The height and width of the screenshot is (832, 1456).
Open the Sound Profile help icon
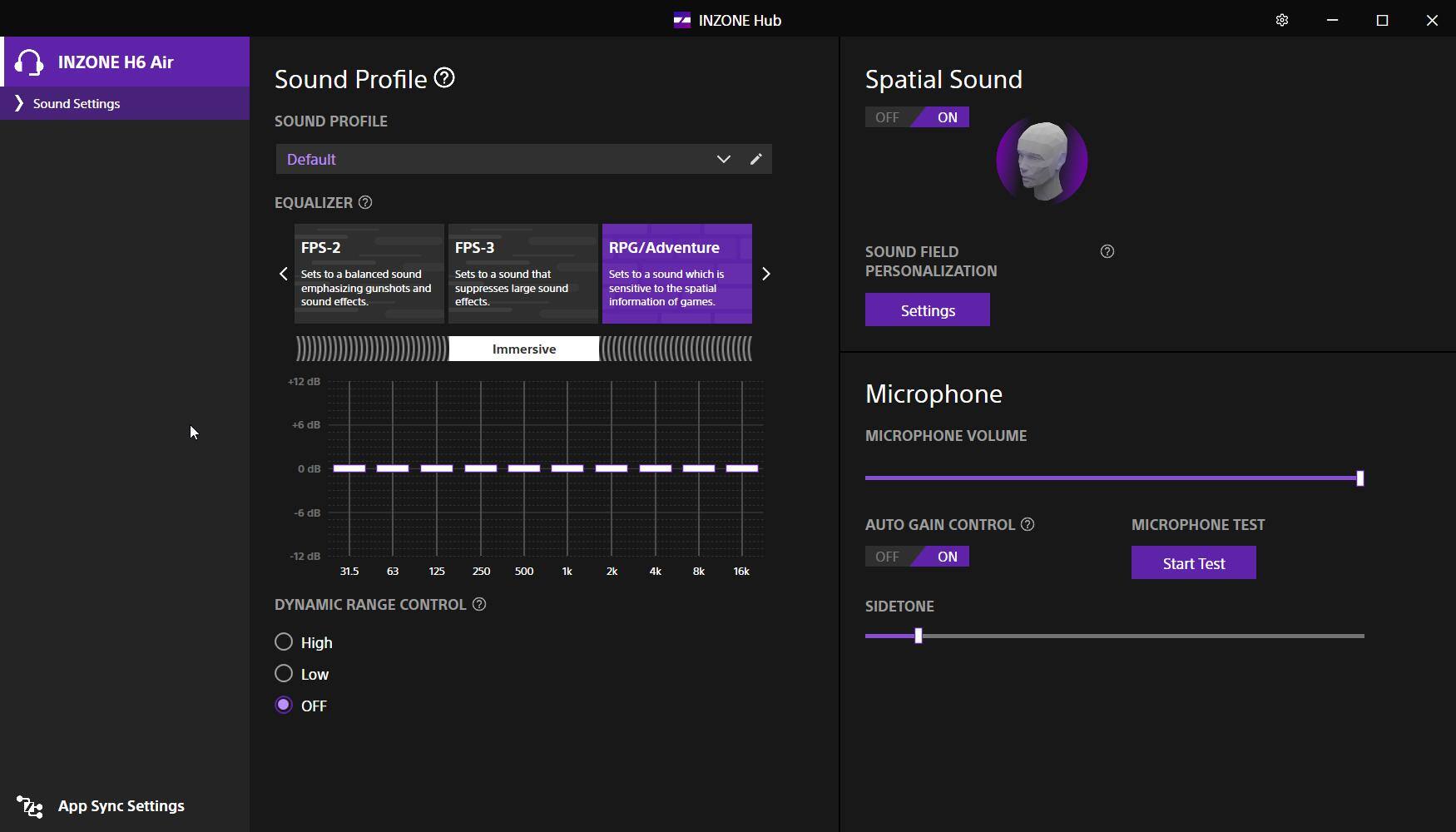[444, 78]
